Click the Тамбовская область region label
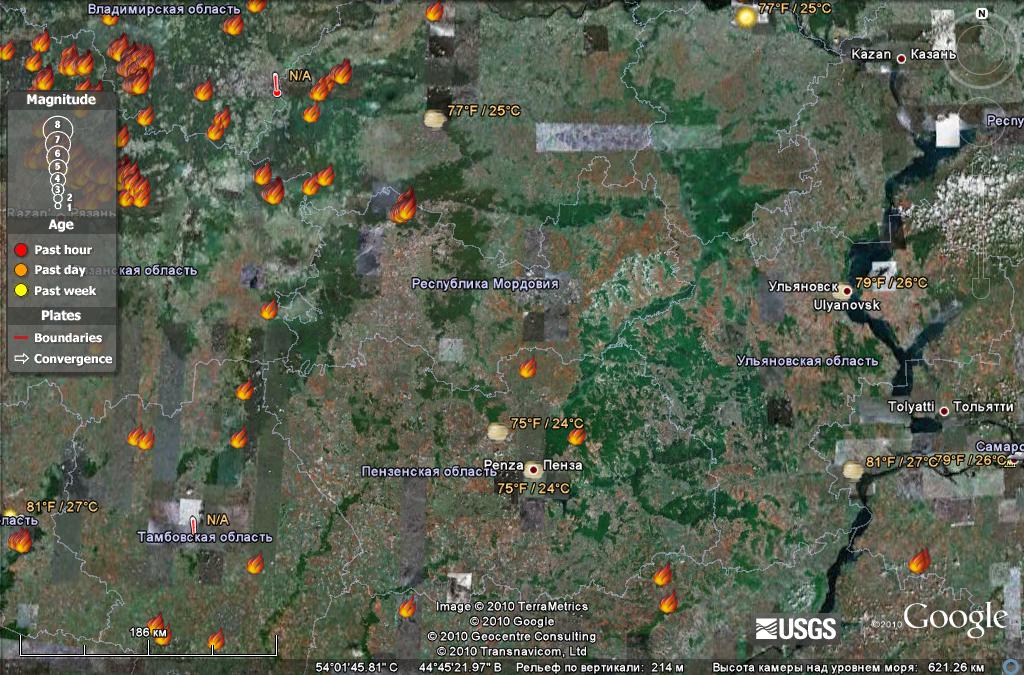The width and height of the screenshot is (1024, 675). click(204, 537)
